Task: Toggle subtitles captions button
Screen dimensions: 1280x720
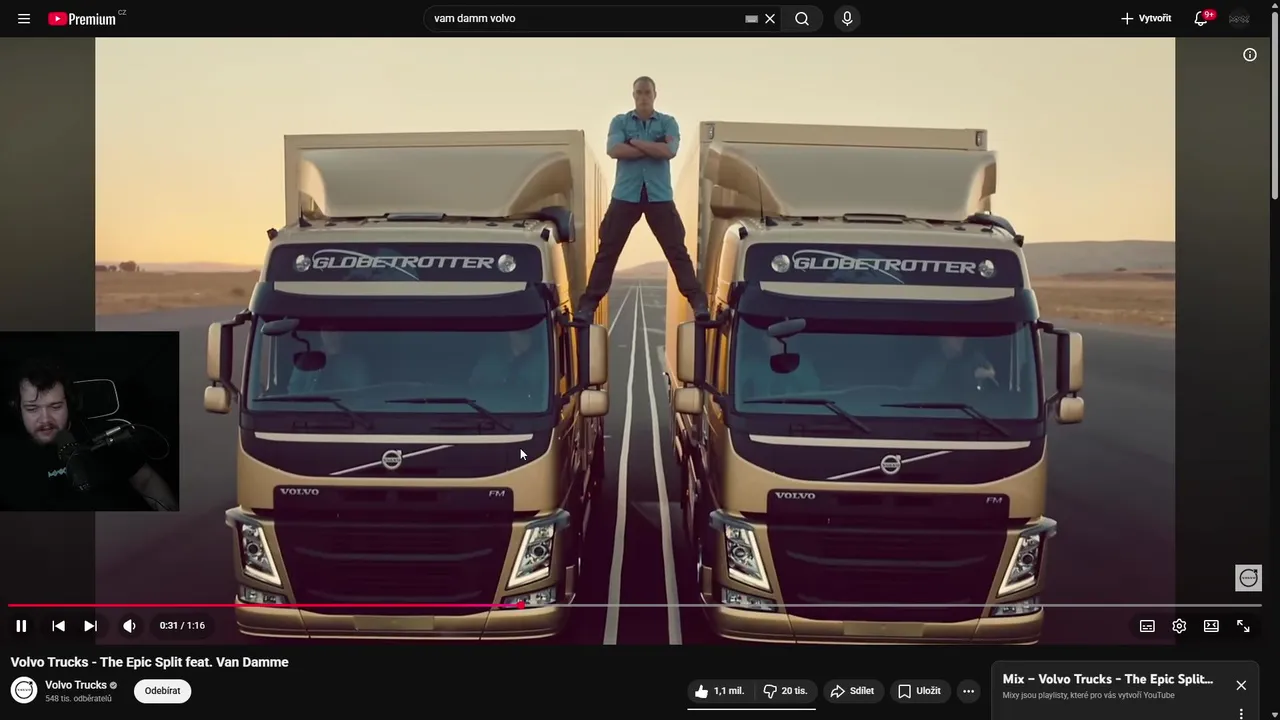Action: [1147, 626]
